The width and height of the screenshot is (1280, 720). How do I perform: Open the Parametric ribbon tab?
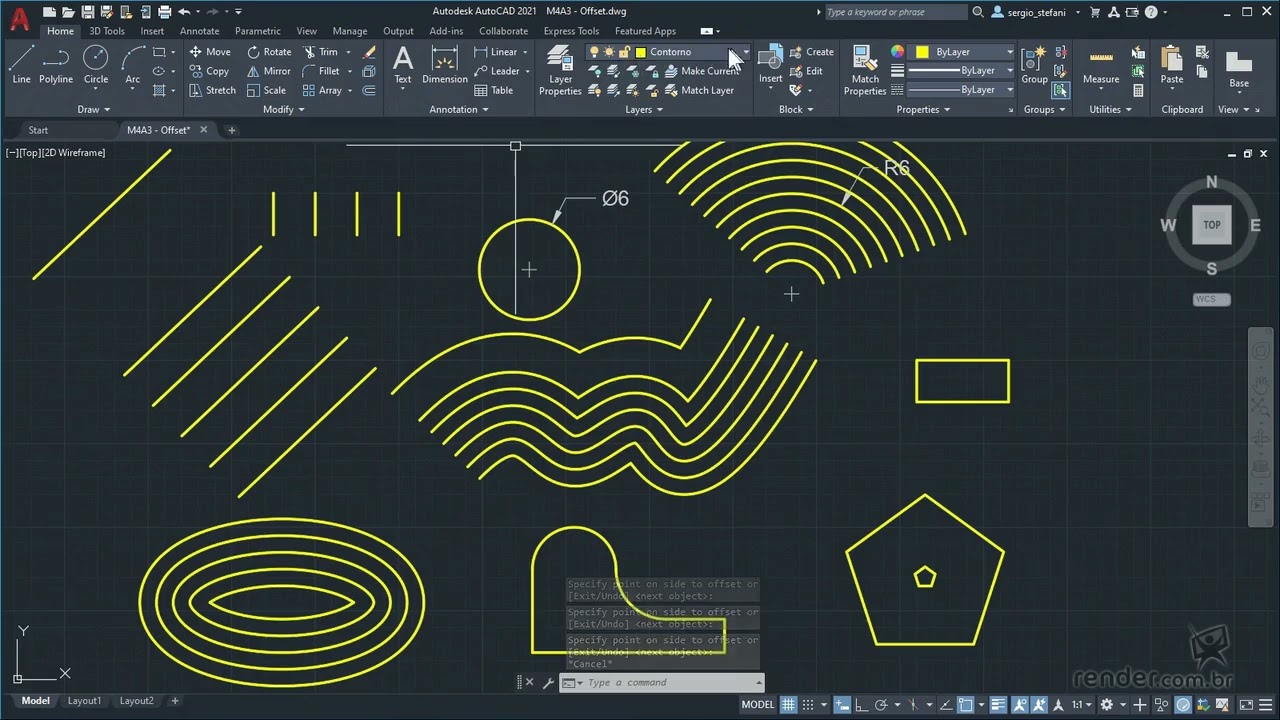(258, 31)
